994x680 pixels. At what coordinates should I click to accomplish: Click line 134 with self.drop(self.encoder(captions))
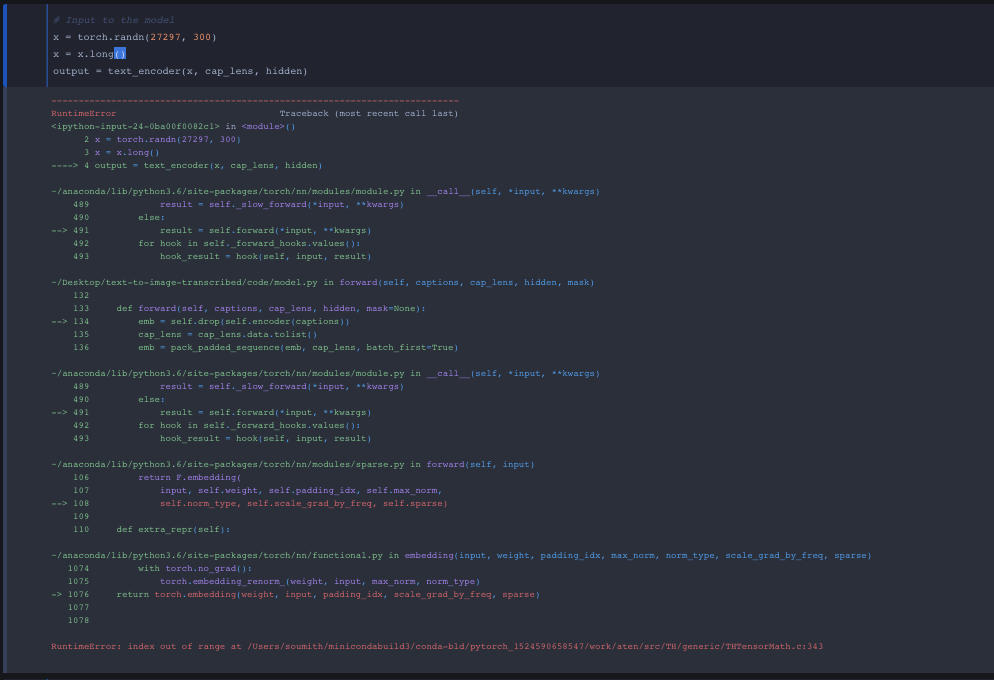(x=244, y=321)
